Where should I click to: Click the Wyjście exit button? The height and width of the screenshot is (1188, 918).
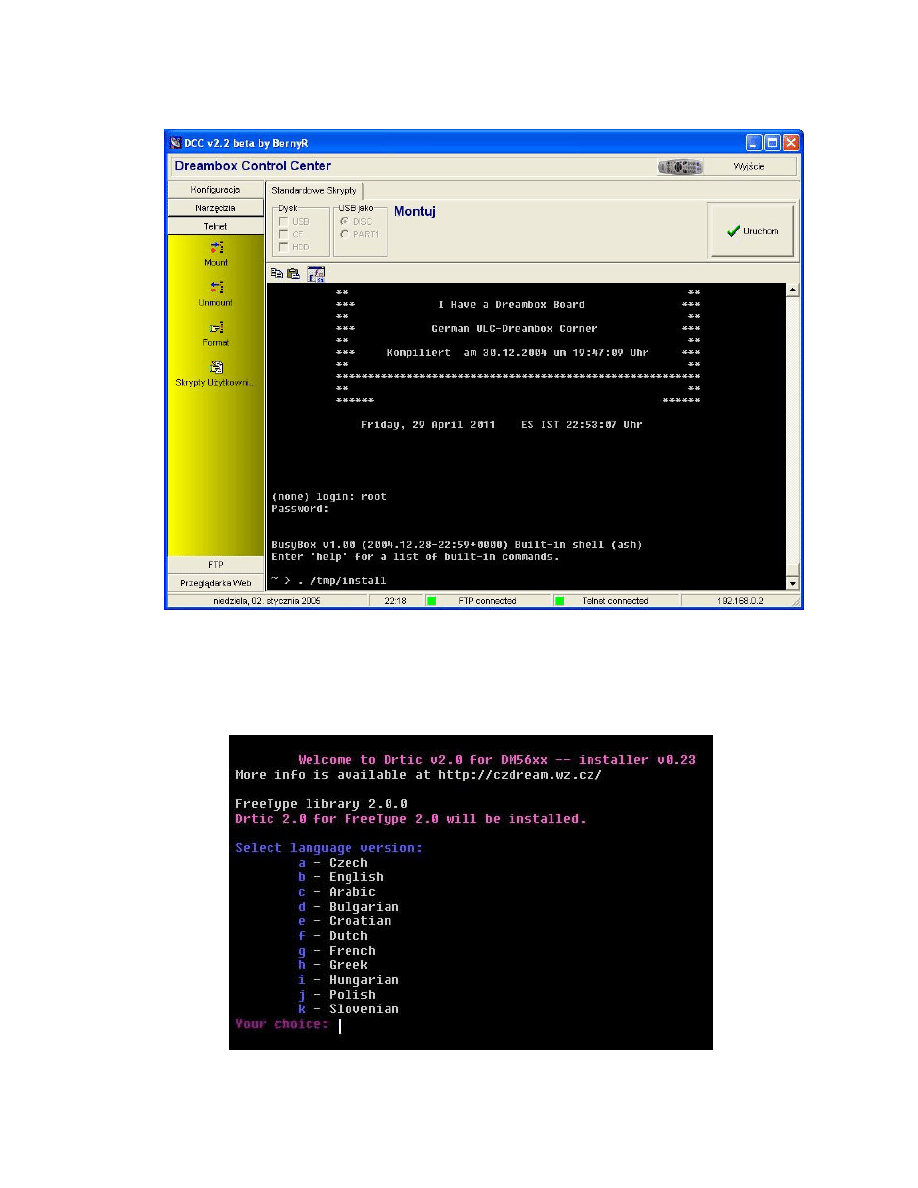point(748,167)
